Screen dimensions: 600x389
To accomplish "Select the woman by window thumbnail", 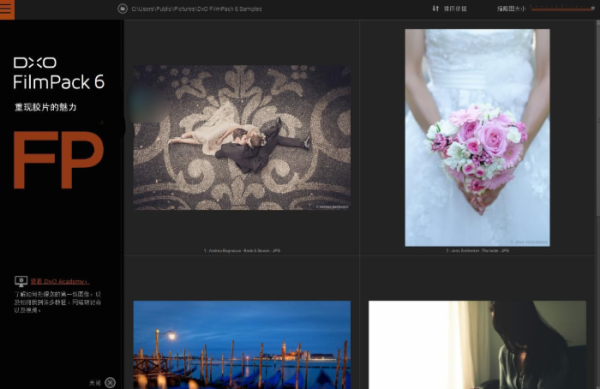I will [x=477, y=345].
